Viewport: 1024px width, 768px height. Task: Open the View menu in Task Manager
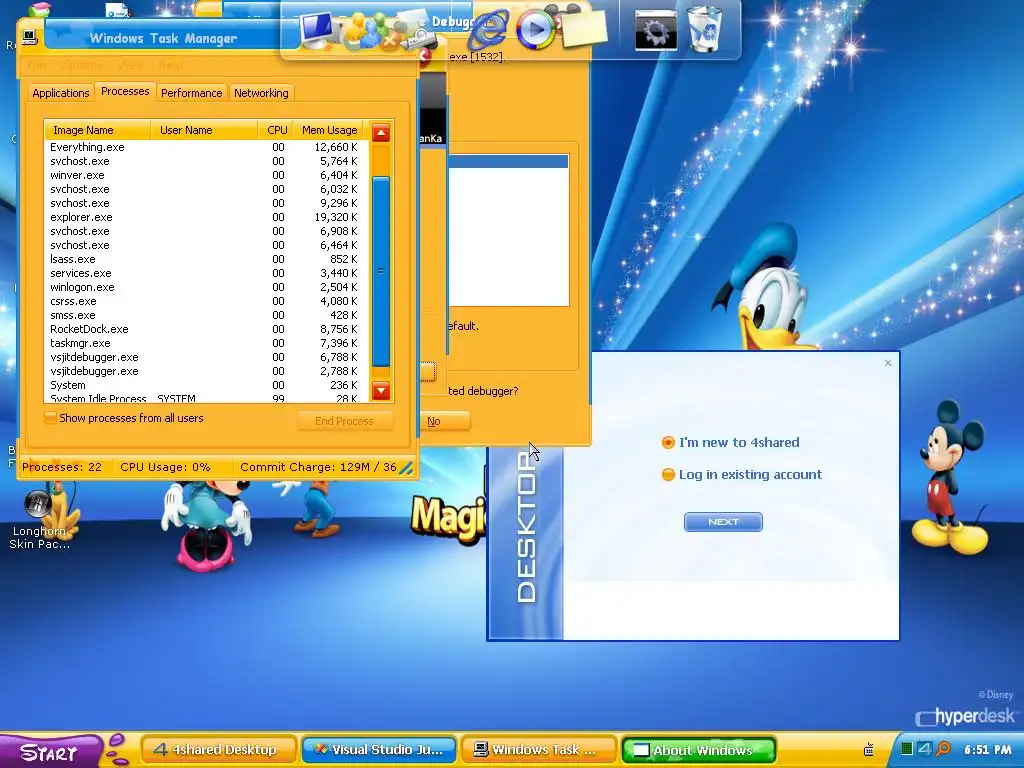tap(130, 65)
